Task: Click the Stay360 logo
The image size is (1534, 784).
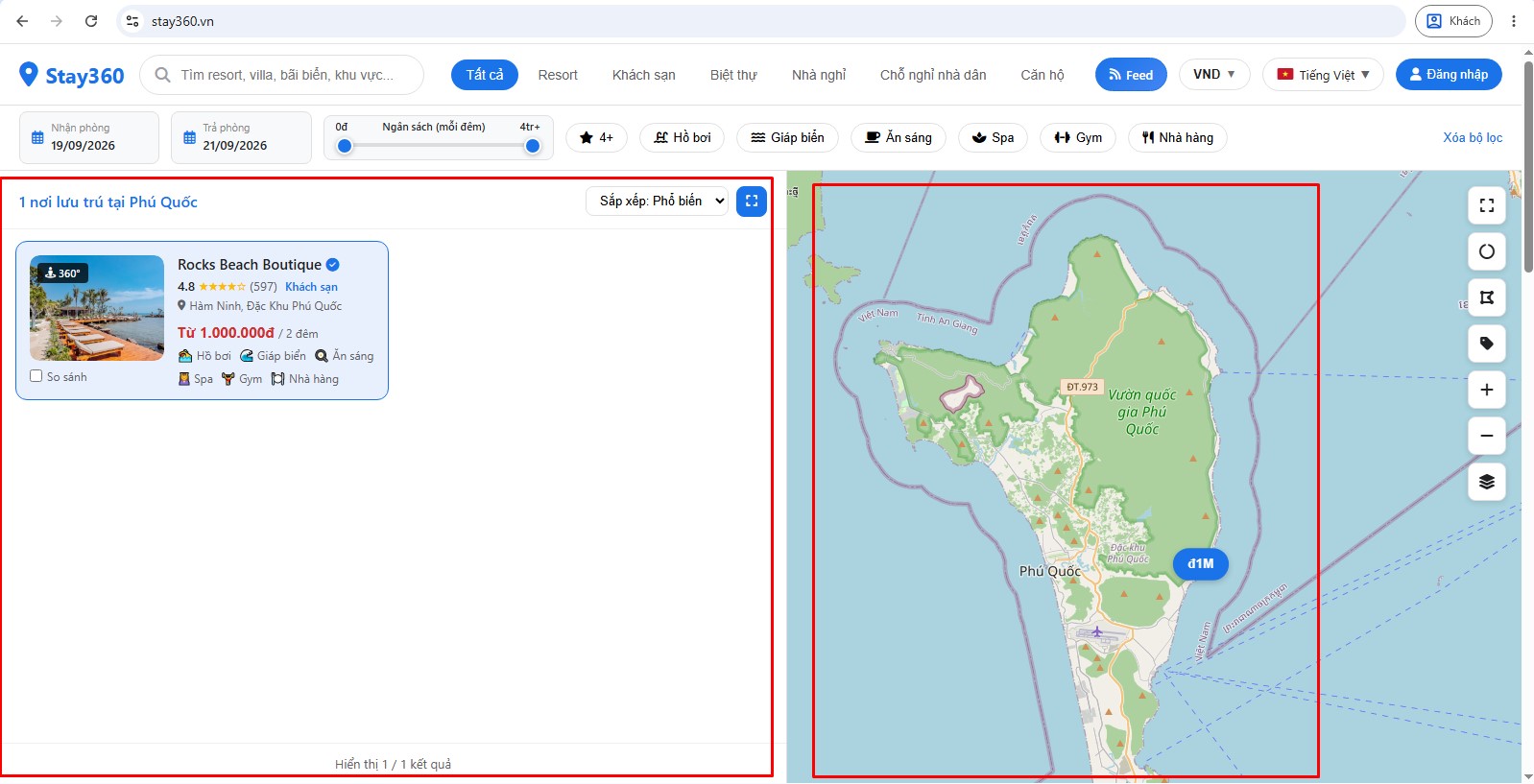Action: tap(72, 75)
